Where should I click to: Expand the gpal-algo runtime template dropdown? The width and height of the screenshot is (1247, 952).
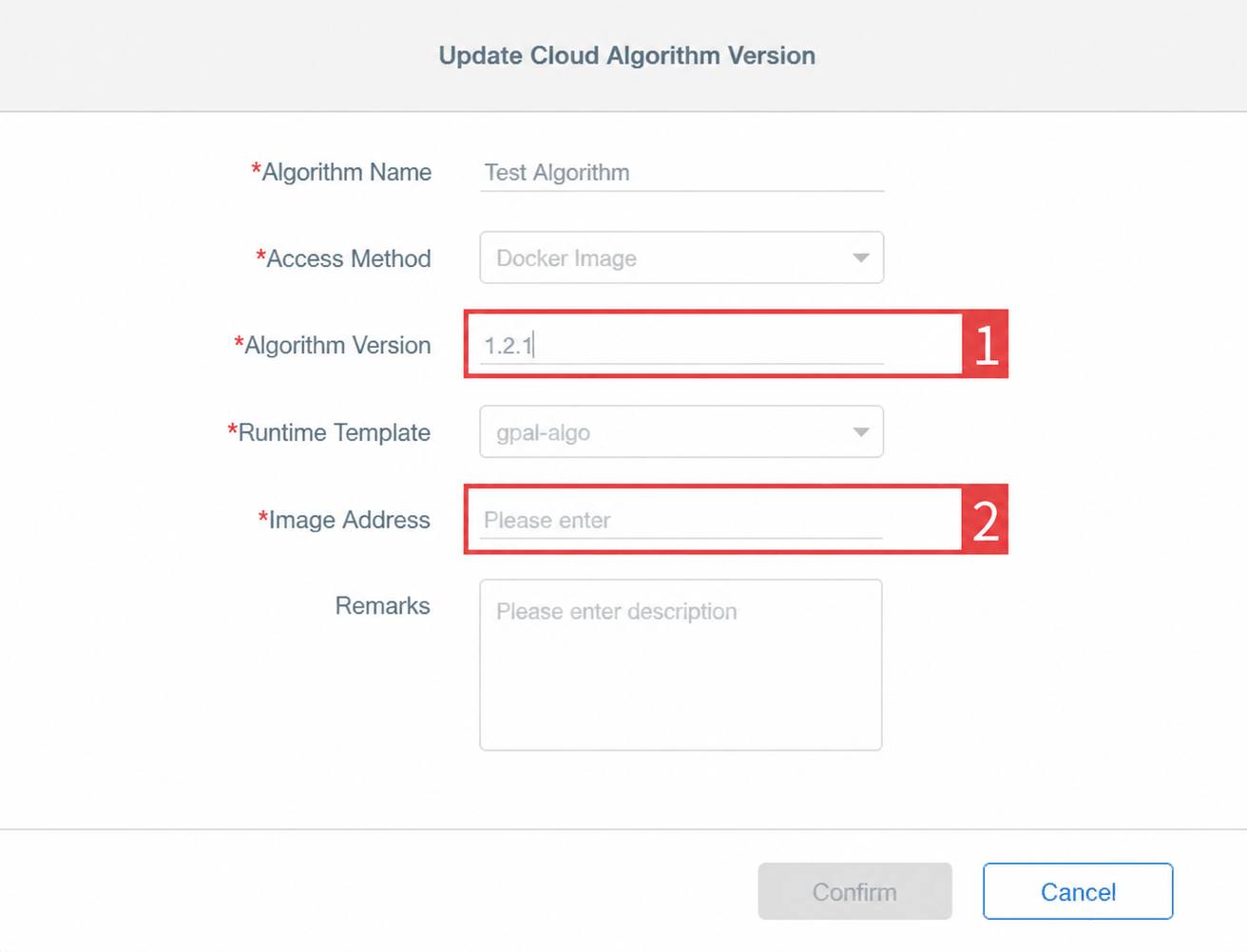point(681,432)
